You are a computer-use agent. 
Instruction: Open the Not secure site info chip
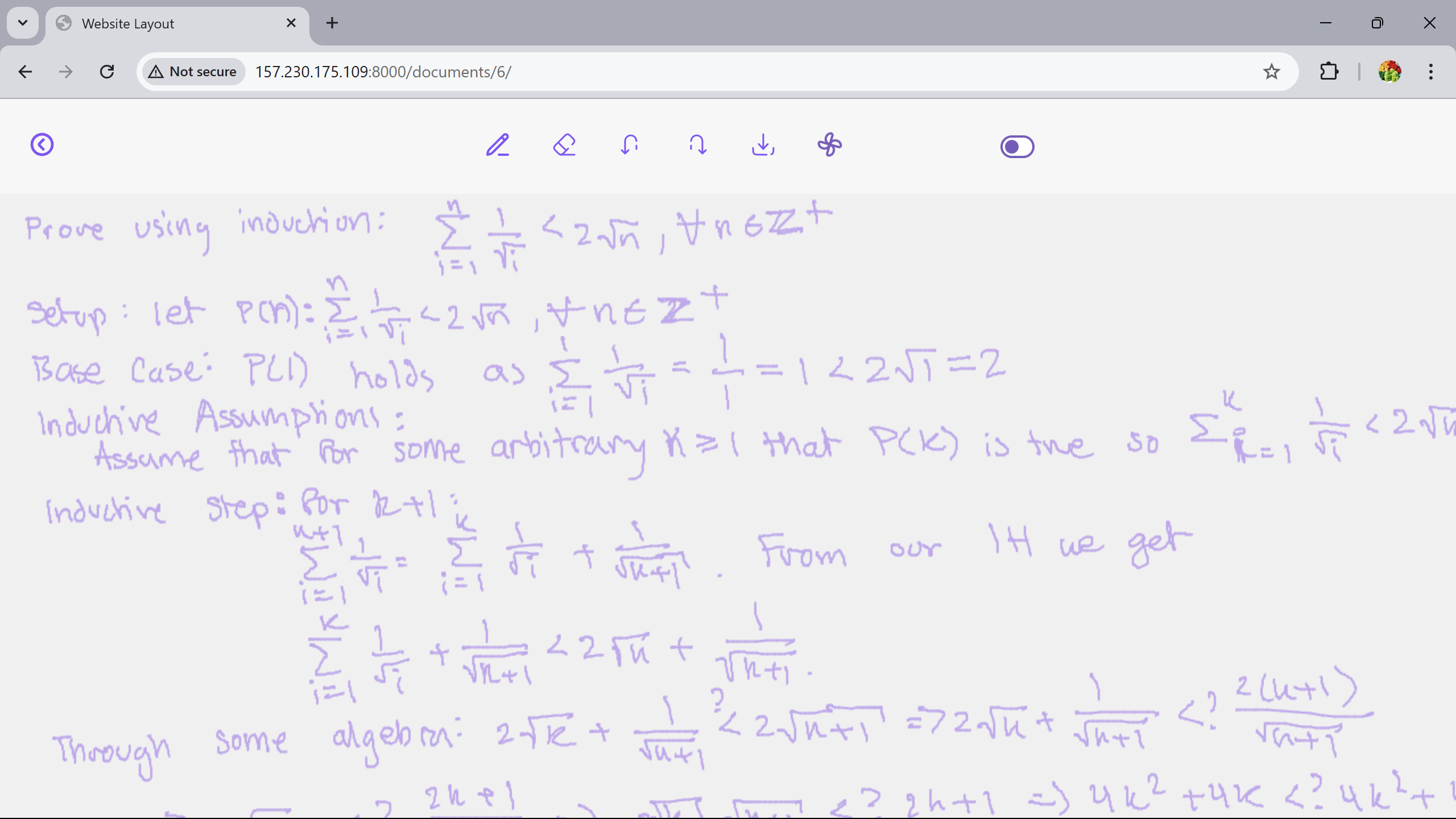click(x=193, y=72)
